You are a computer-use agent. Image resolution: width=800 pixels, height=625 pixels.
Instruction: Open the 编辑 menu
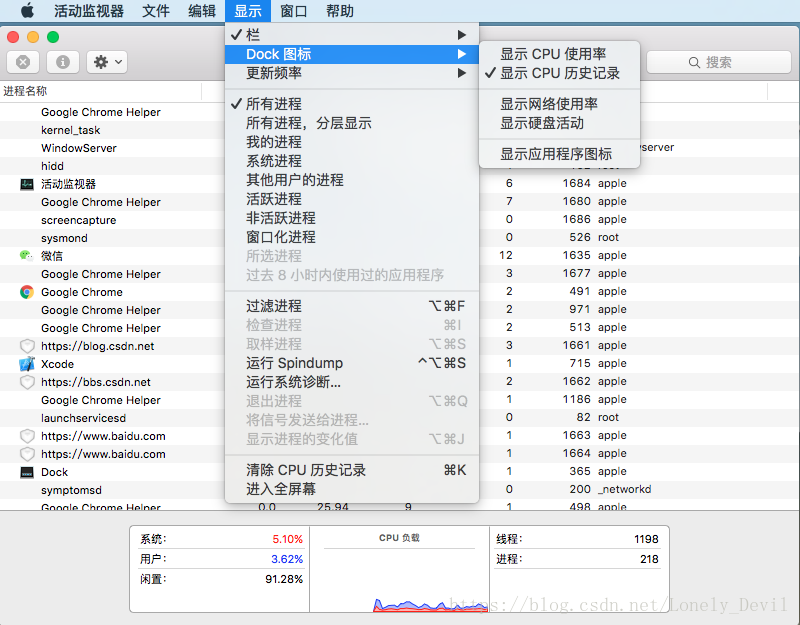202,11
